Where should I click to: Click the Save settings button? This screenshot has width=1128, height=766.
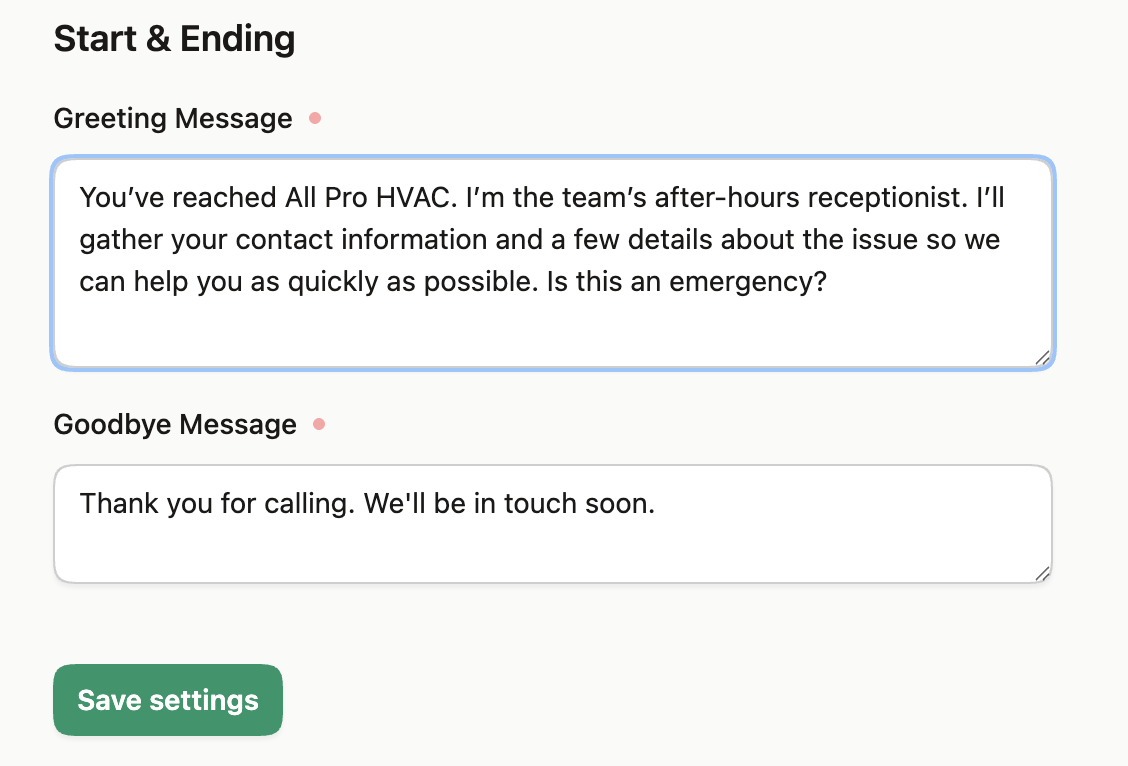[167, 700]
